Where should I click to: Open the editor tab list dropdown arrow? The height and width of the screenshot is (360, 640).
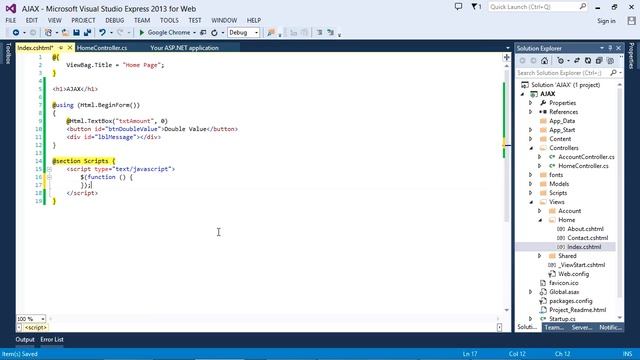(x=508, y=48)
